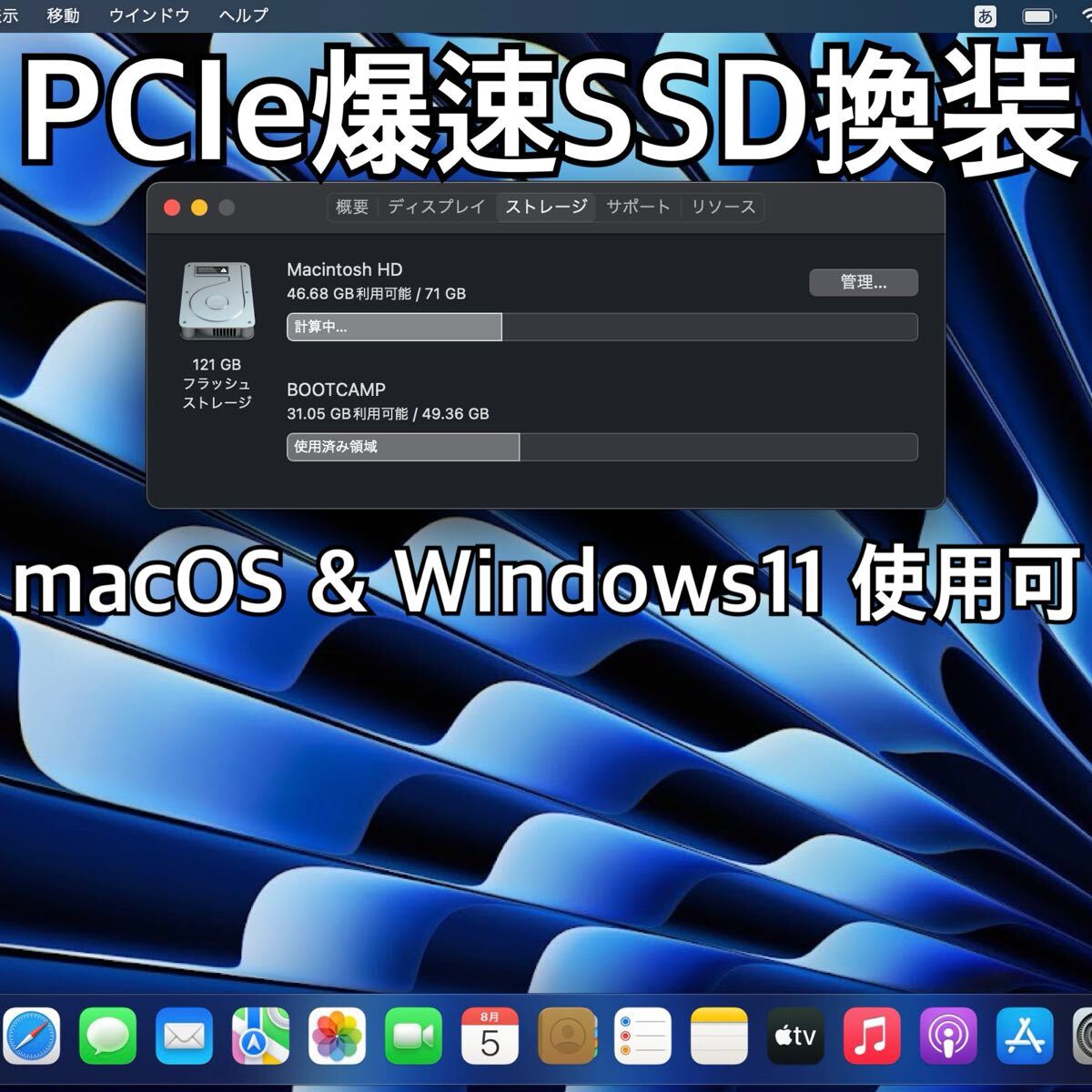The height and width of the screenshot is (1092, 1092).
Task: Minimize the window with yellow button
Action: [x=199, y=207]
